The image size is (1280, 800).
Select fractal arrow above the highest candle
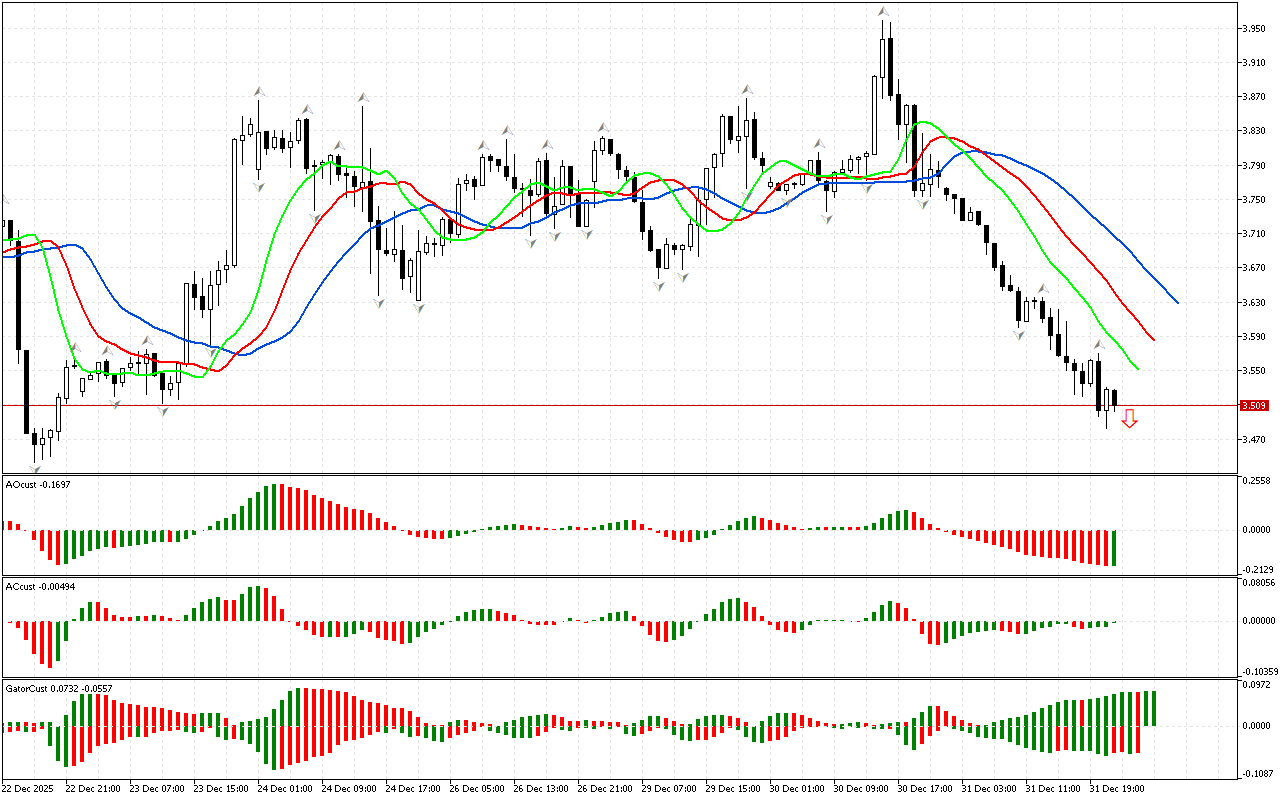point(883,12)
